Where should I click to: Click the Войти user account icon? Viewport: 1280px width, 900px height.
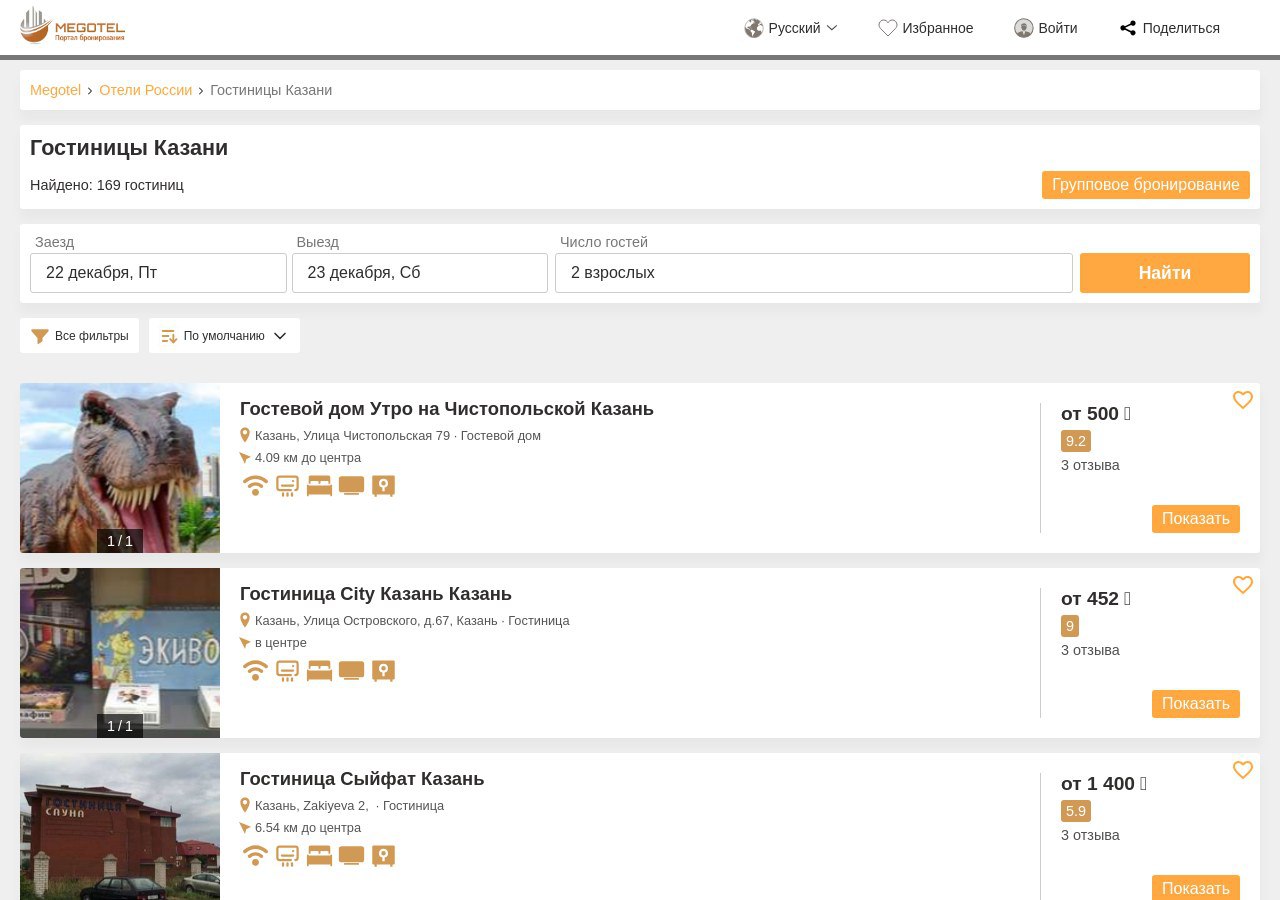pos(1023,28)
